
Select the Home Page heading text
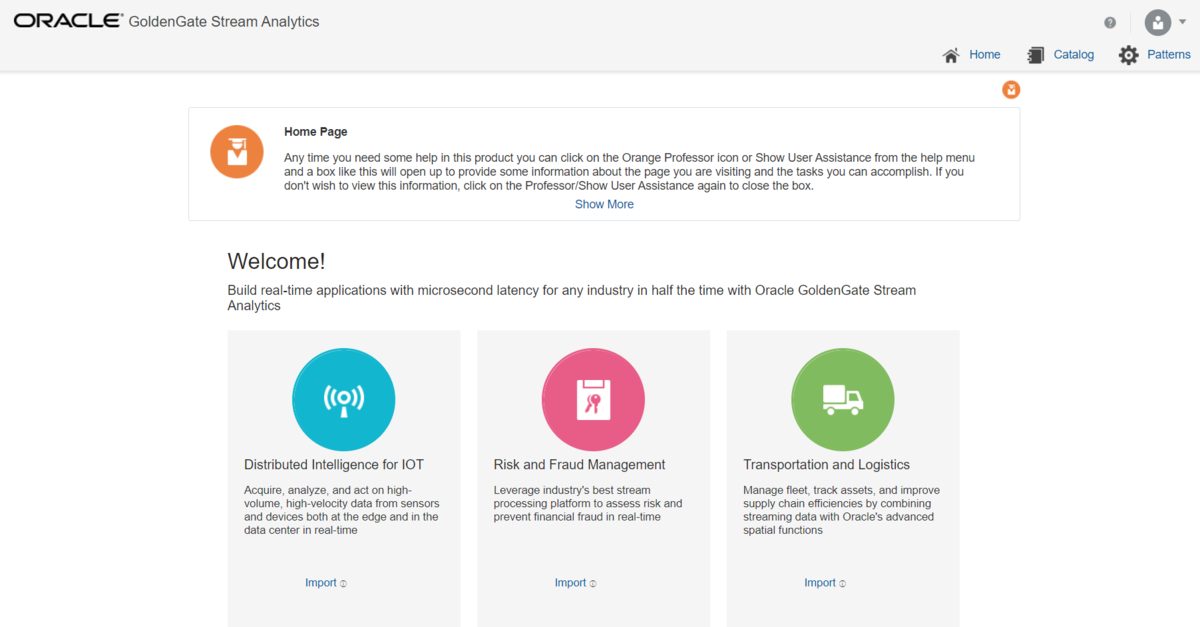tap(316, 132)
